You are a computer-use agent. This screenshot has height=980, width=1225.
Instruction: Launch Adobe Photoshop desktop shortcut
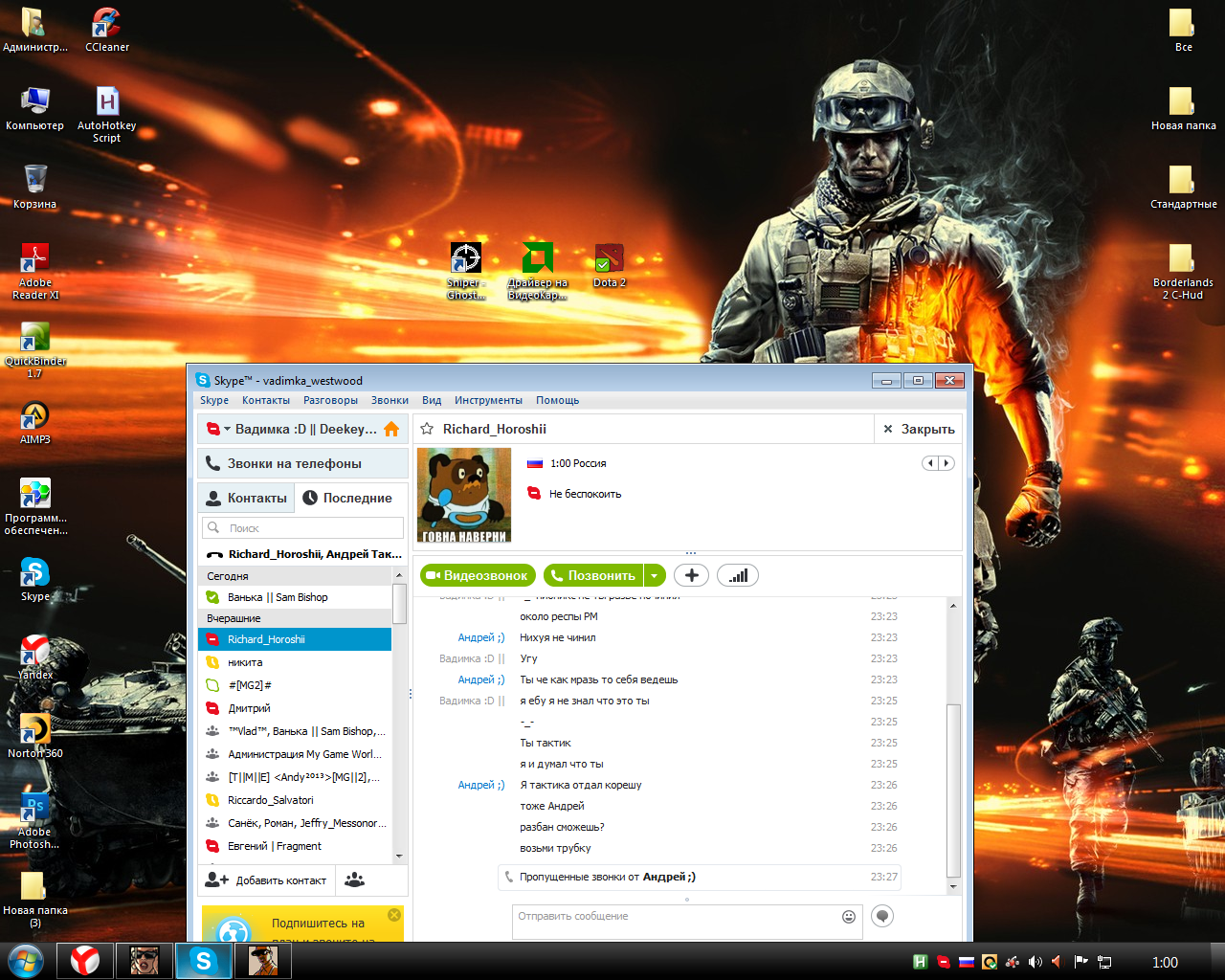(35, 820)
